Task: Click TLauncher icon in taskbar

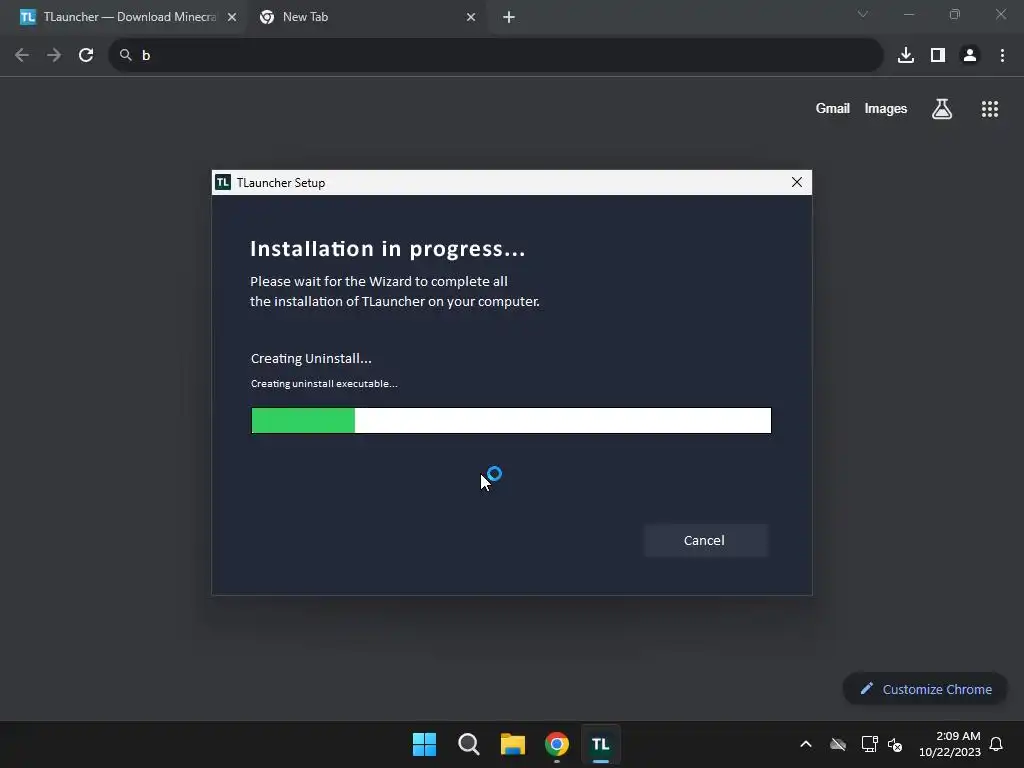Action: 601,744
